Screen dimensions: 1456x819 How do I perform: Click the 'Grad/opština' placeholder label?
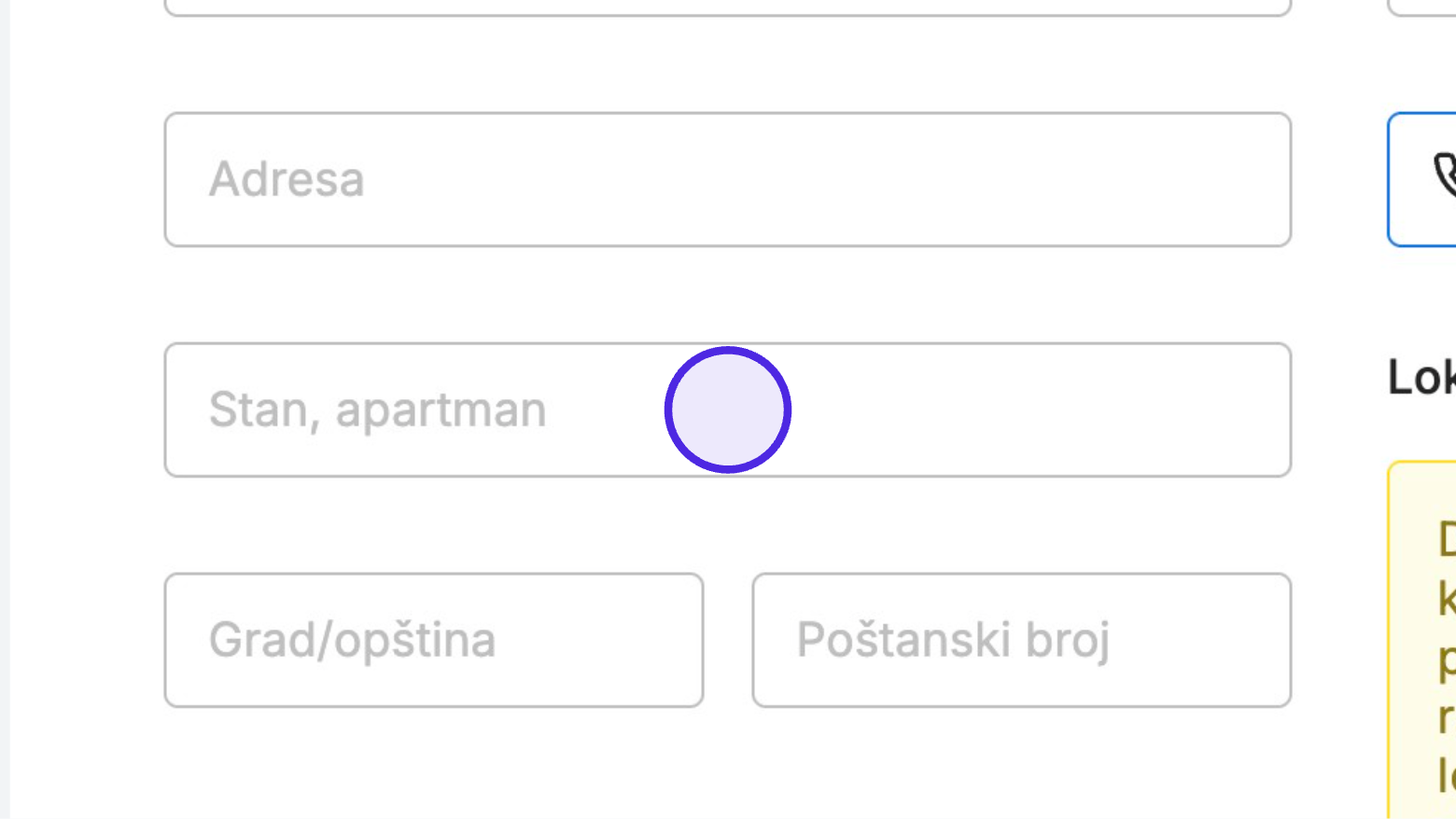coord(352,641)
